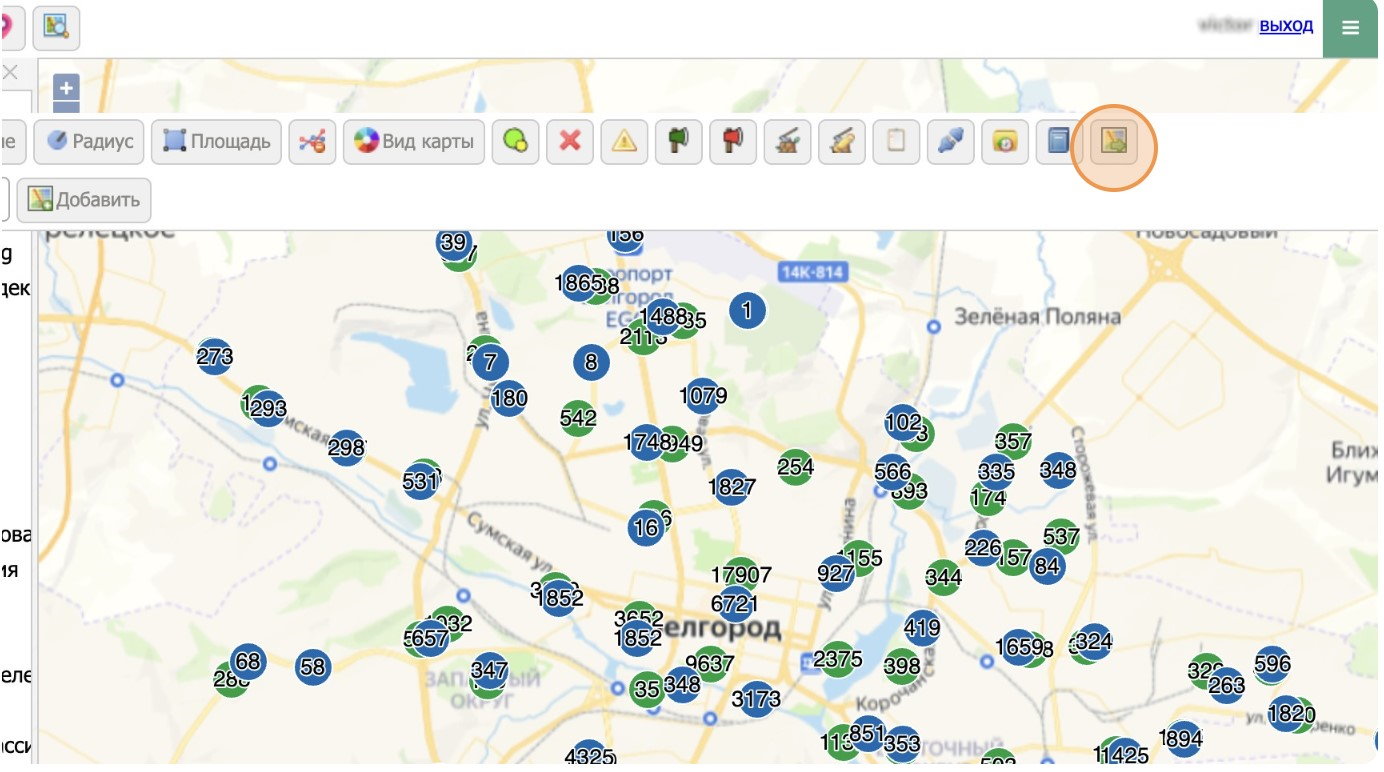Select blue cluster marker 226
This screenshot has height=772, width=1384.
[983, 548]
